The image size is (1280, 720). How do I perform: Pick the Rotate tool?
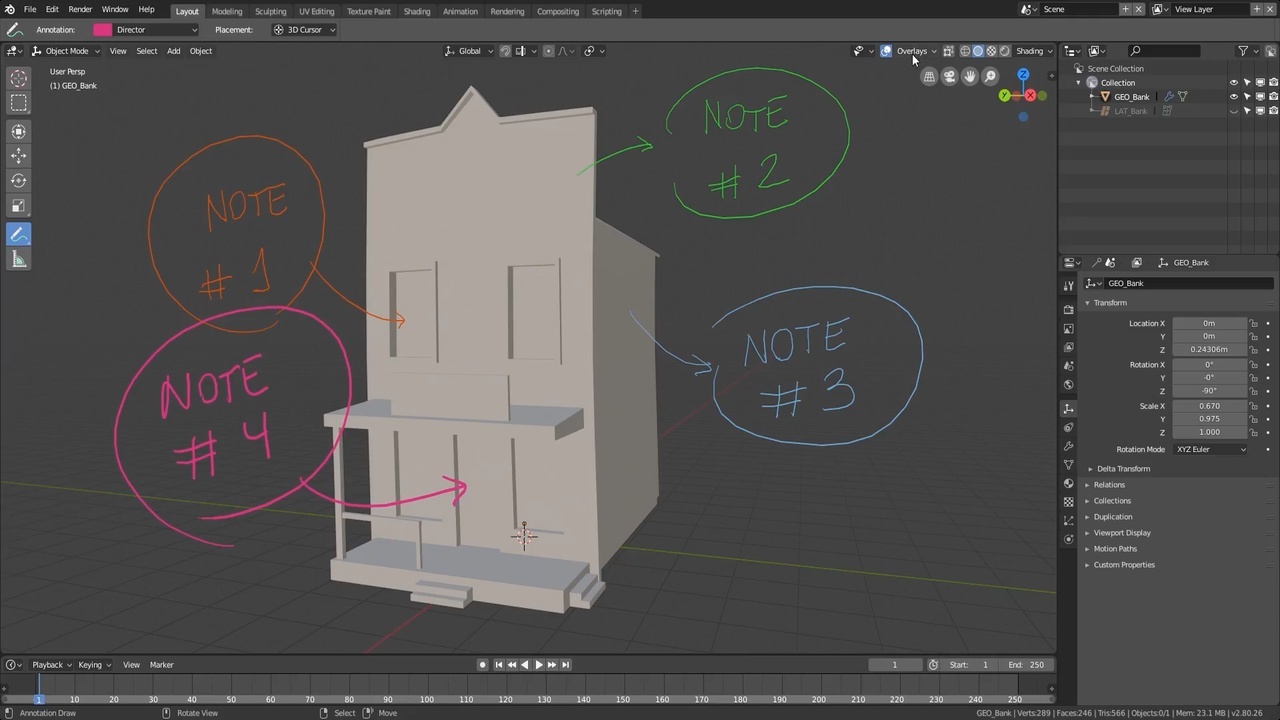pos(18,181)
